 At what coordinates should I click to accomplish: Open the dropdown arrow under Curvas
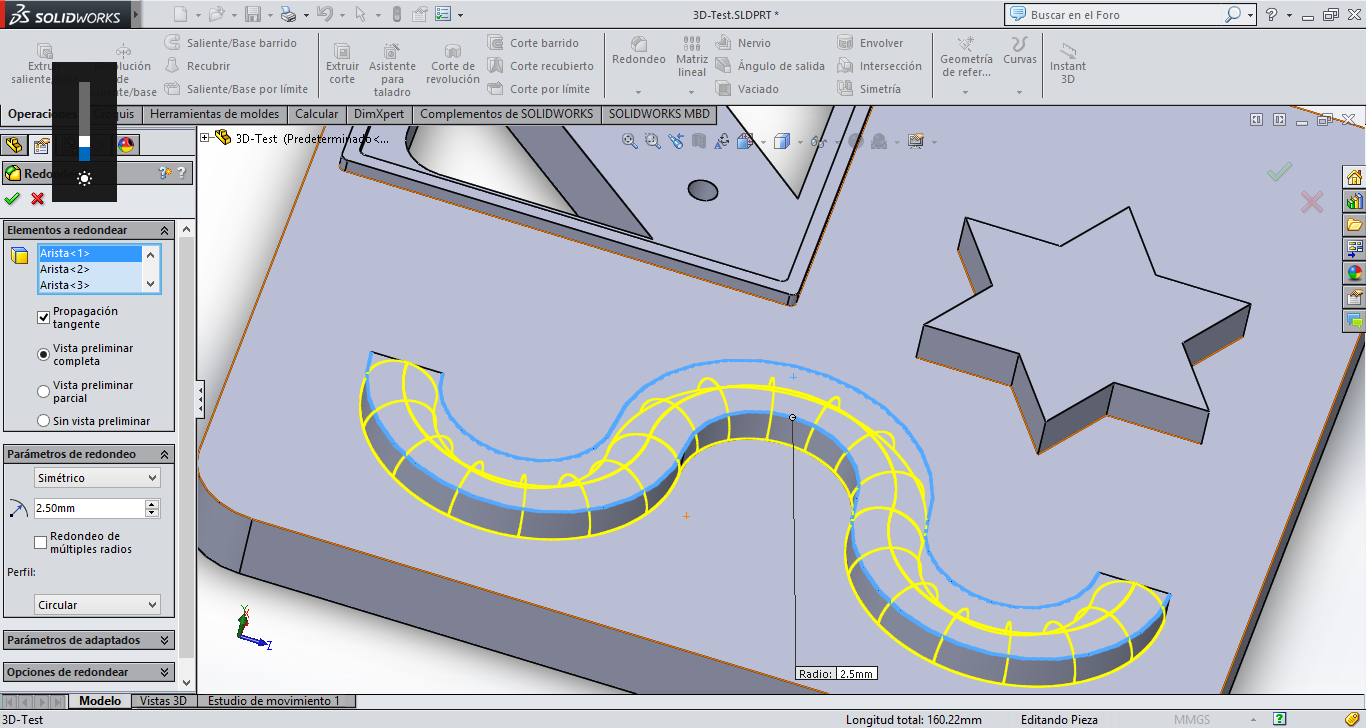pos(1020,92)
